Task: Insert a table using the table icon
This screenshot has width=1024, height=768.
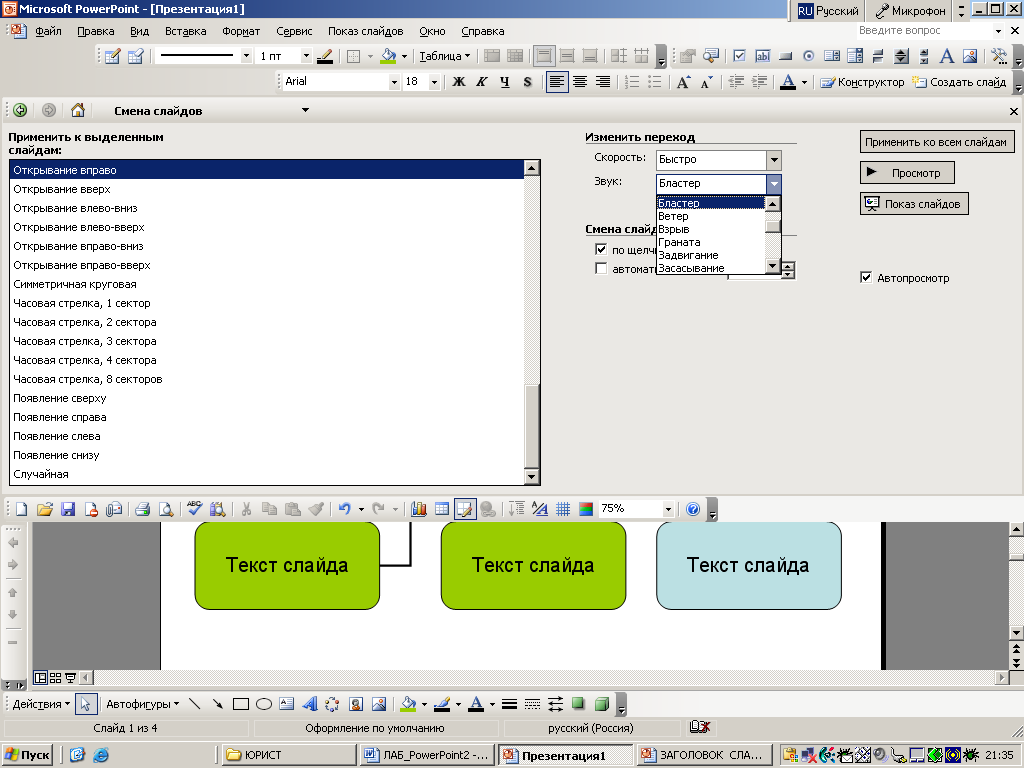Action: click(x=442, y=509)
